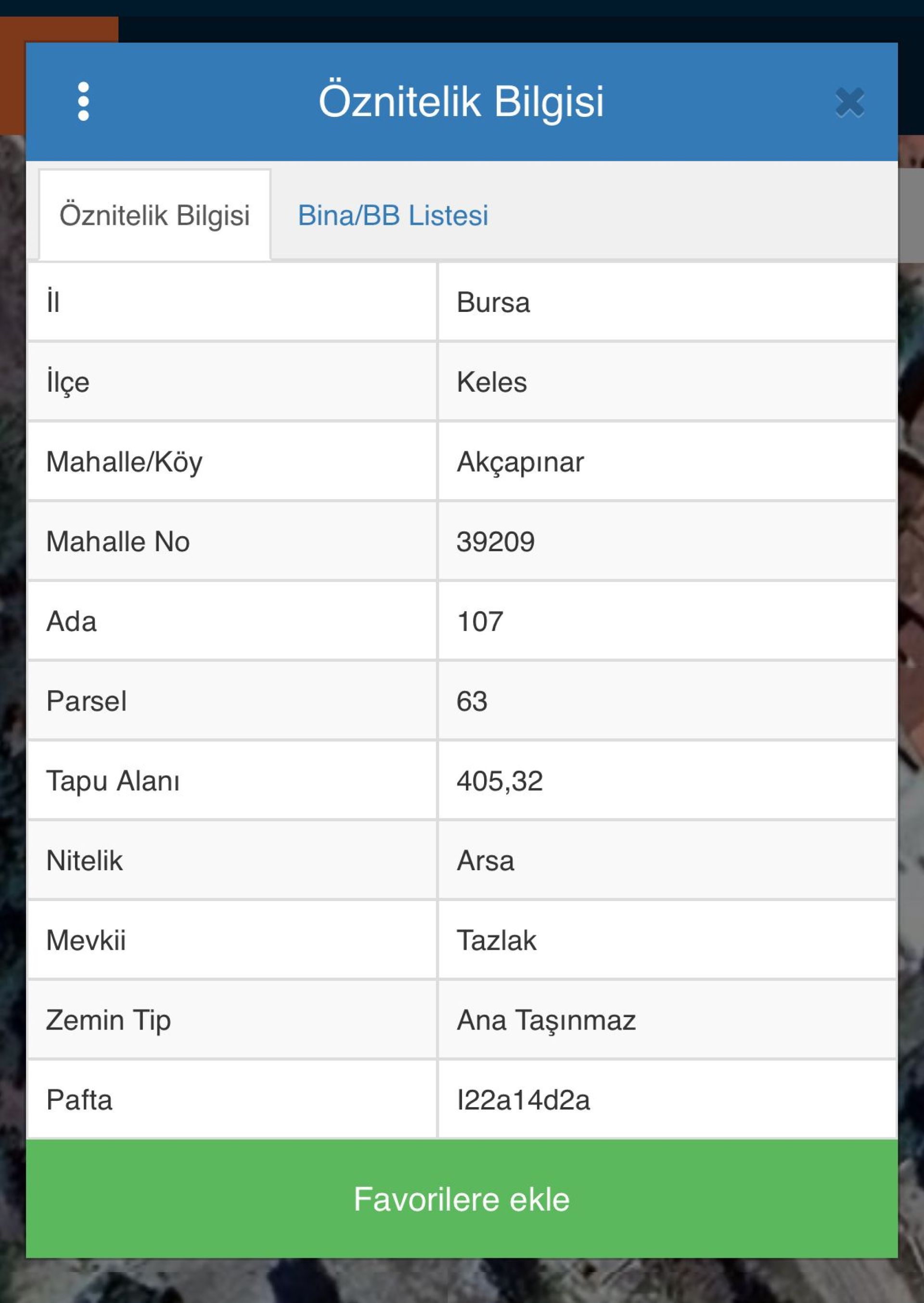Click the Nitelik value Arsa

pos(485,860)
